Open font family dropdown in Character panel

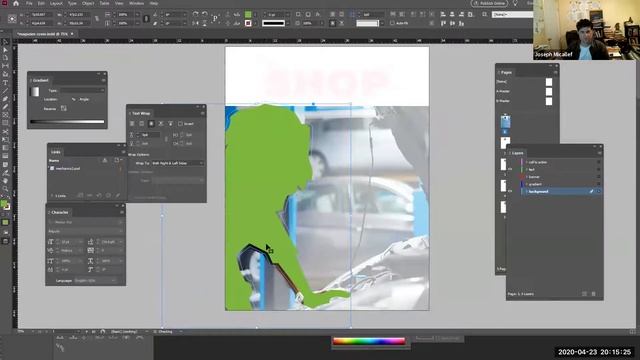[x=86, y=222]
